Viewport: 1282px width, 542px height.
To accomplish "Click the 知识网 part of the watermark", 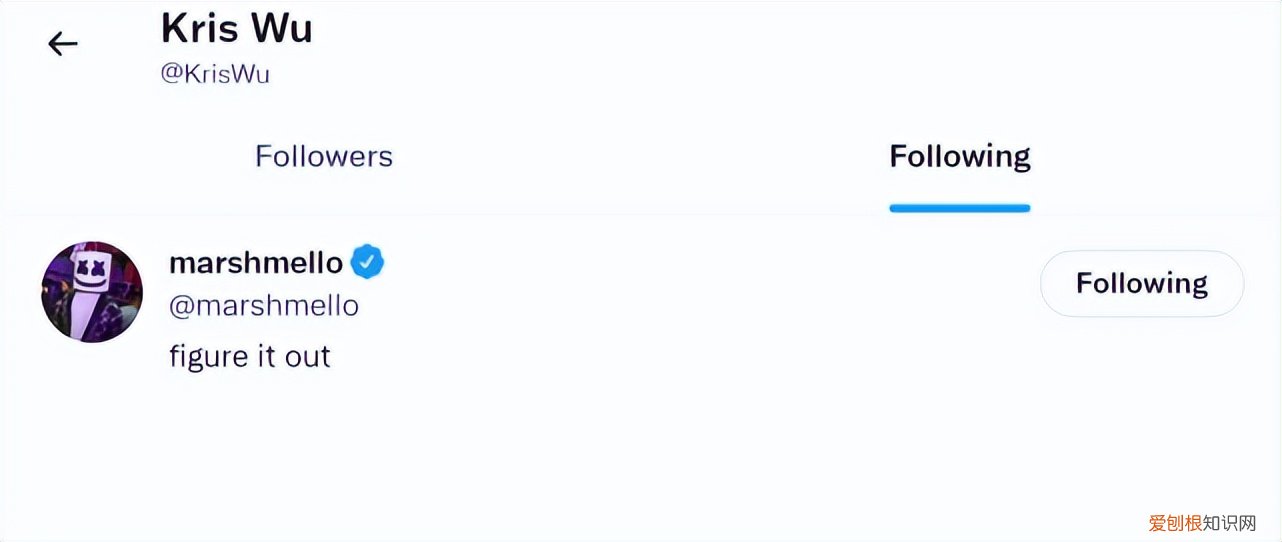I will point(1228,523).
